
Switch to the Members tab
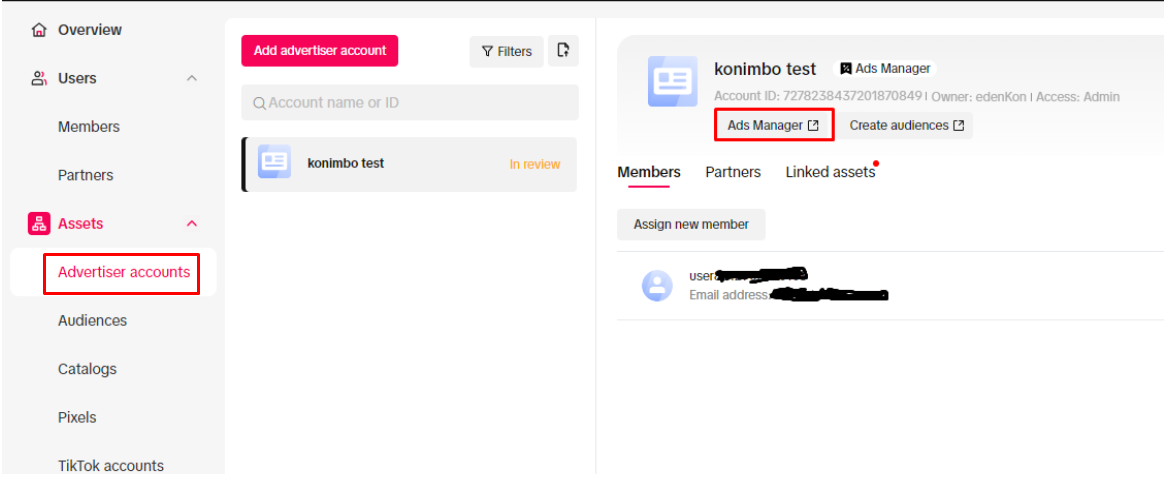point(649,172)
